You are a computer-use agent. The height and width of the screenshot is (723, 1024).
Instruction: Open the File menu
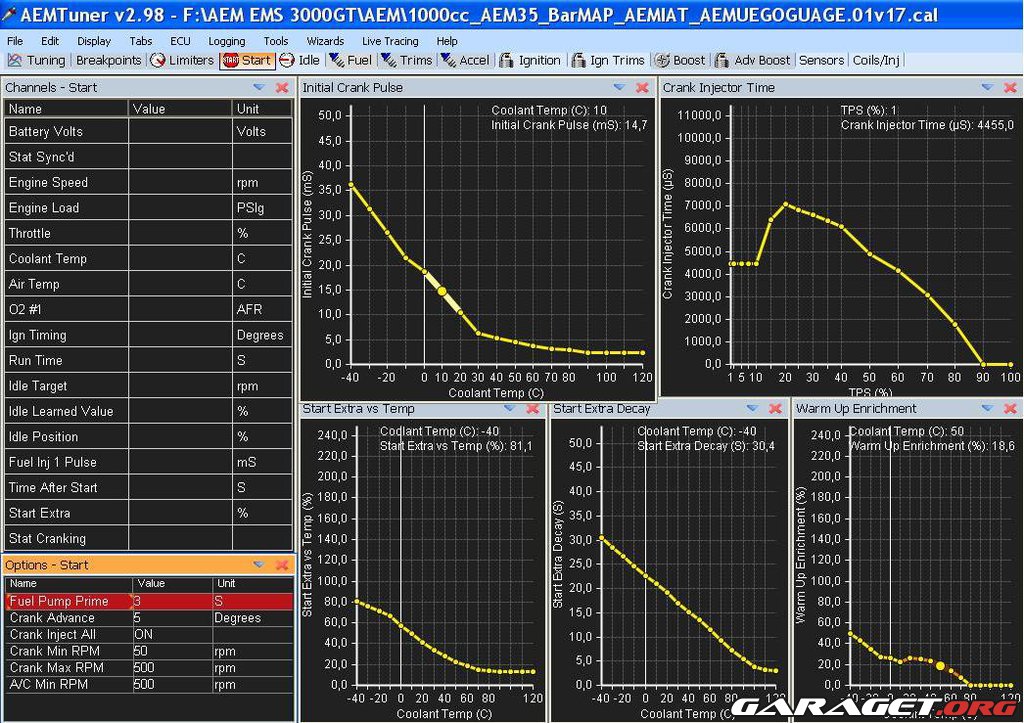(14, 41)
